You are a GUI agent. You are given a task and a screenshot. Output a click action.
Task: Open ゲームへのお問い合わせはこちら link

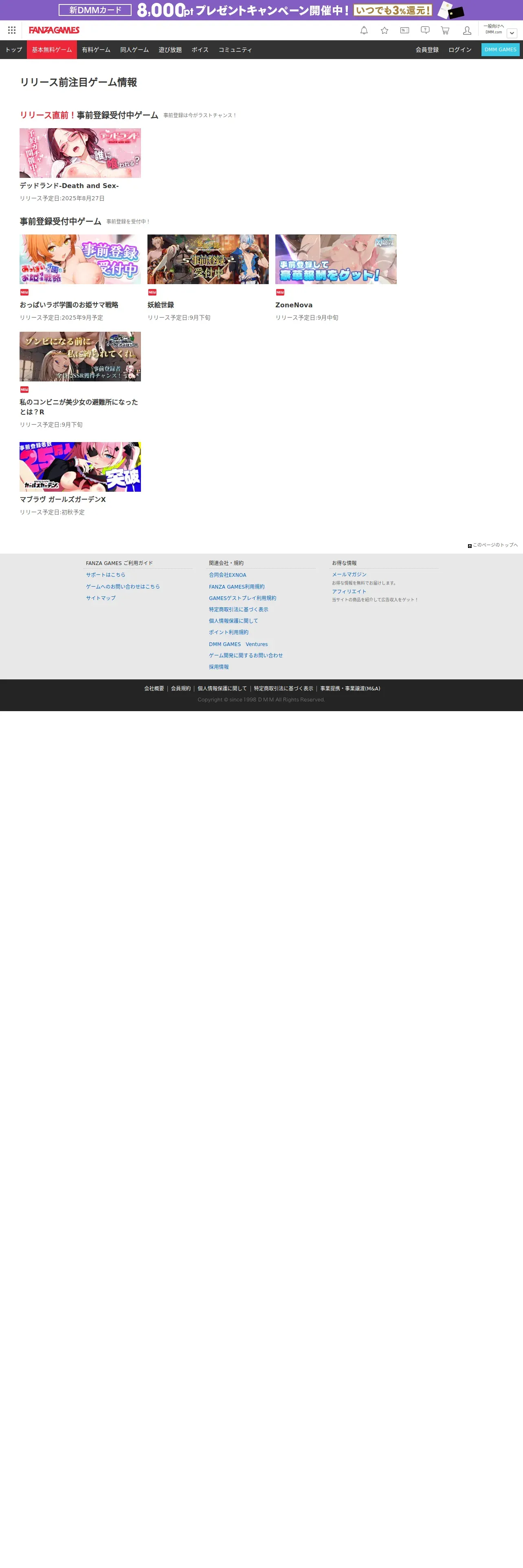click(x=123, y=587)
